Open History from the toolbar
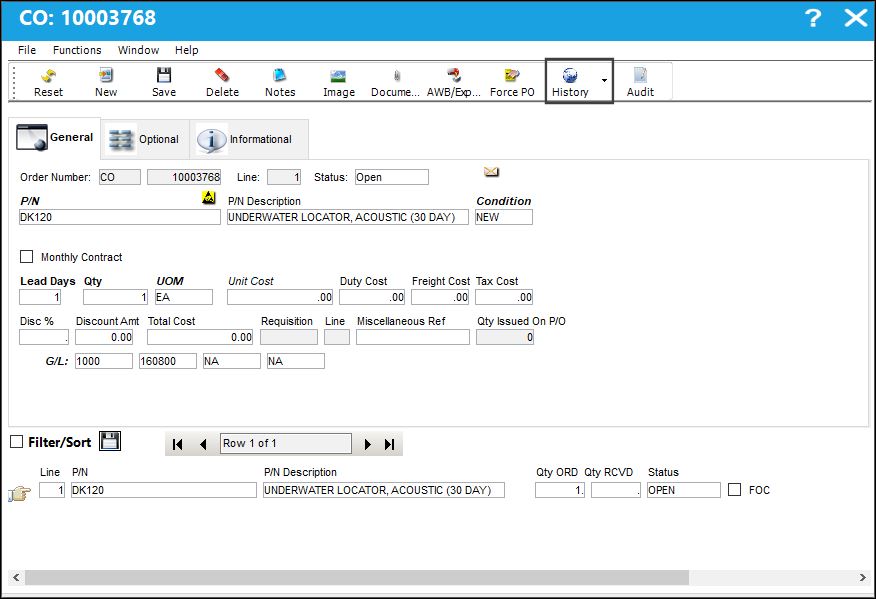This screenshot has width=876, height=599. click(570, 82)
